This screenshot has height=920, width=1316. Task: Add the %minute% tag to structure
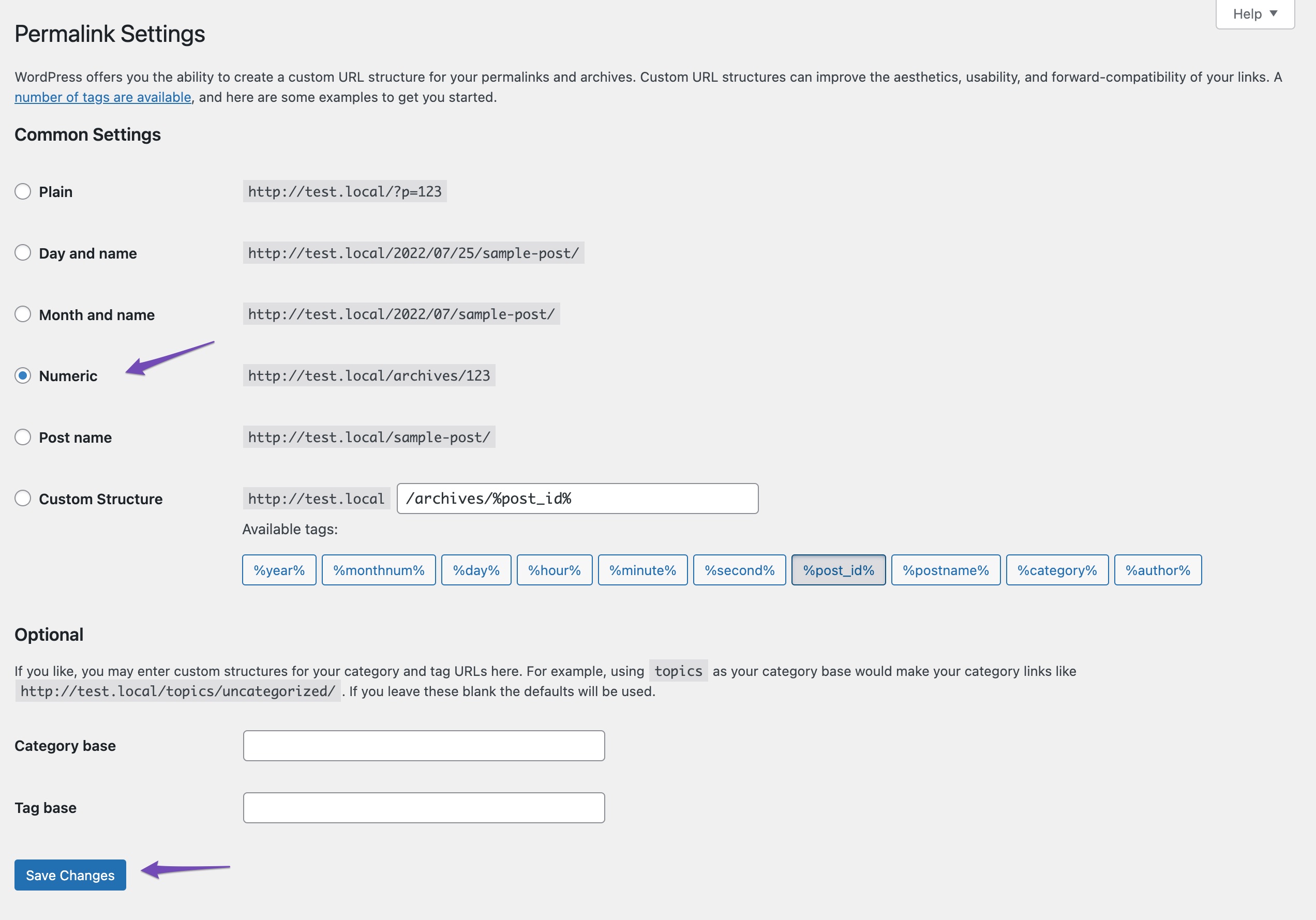(642, 570)
